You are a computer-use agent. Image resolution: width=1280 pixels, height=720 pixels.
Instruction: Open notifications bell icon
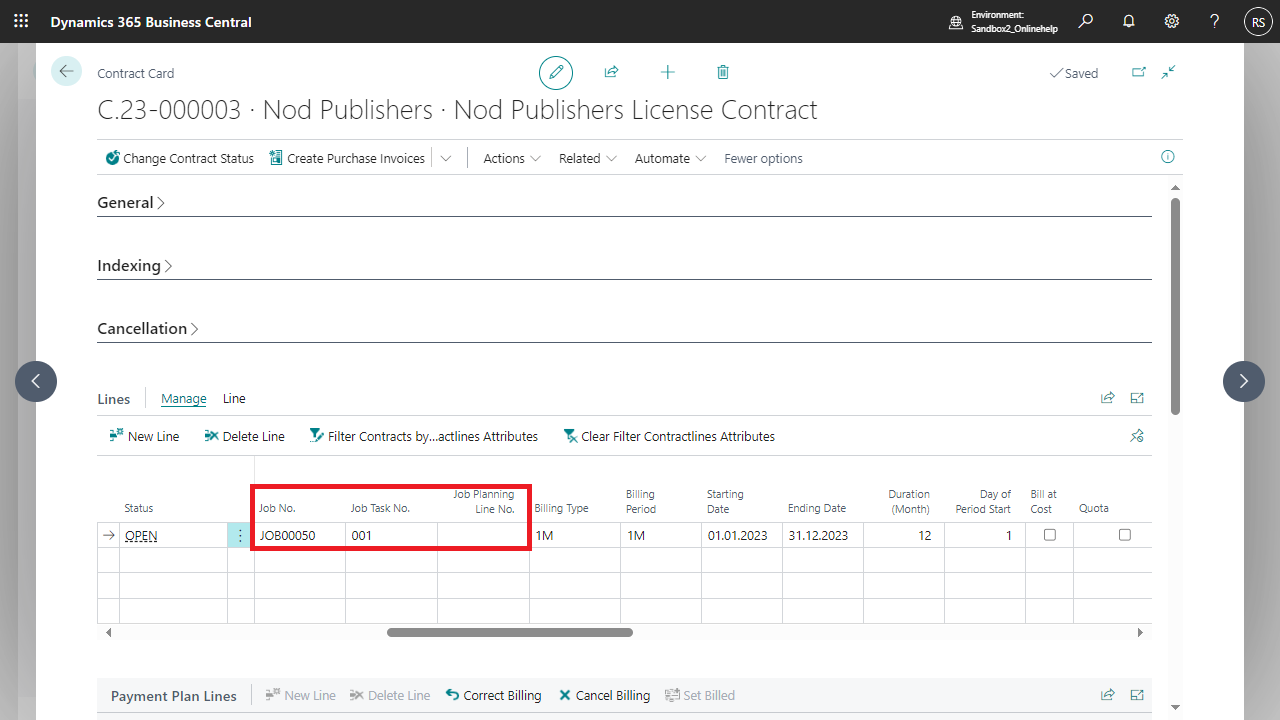[x=1129, y=21]
